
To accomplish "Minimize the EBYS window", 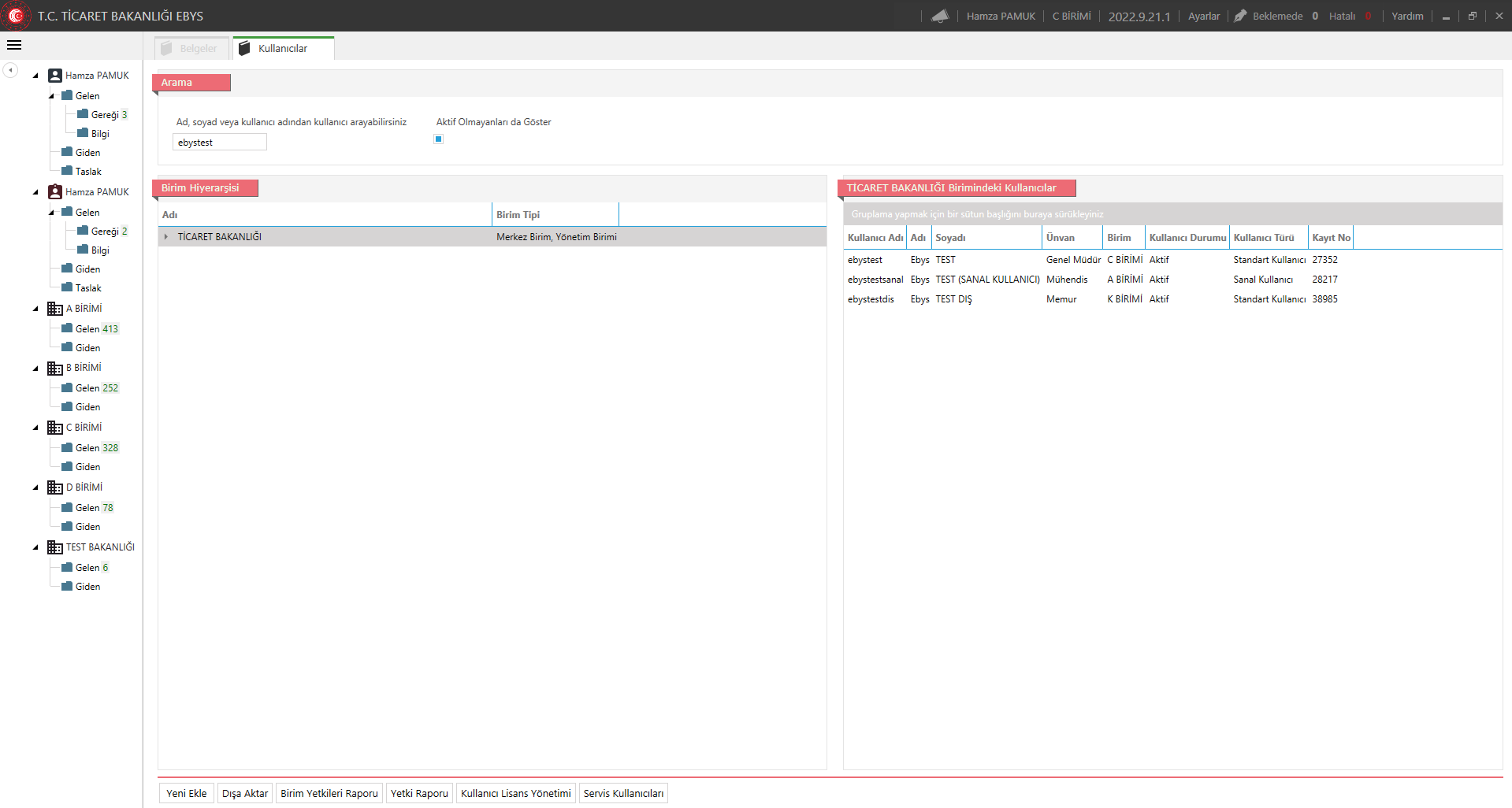I will click(x=1446, y=16).
